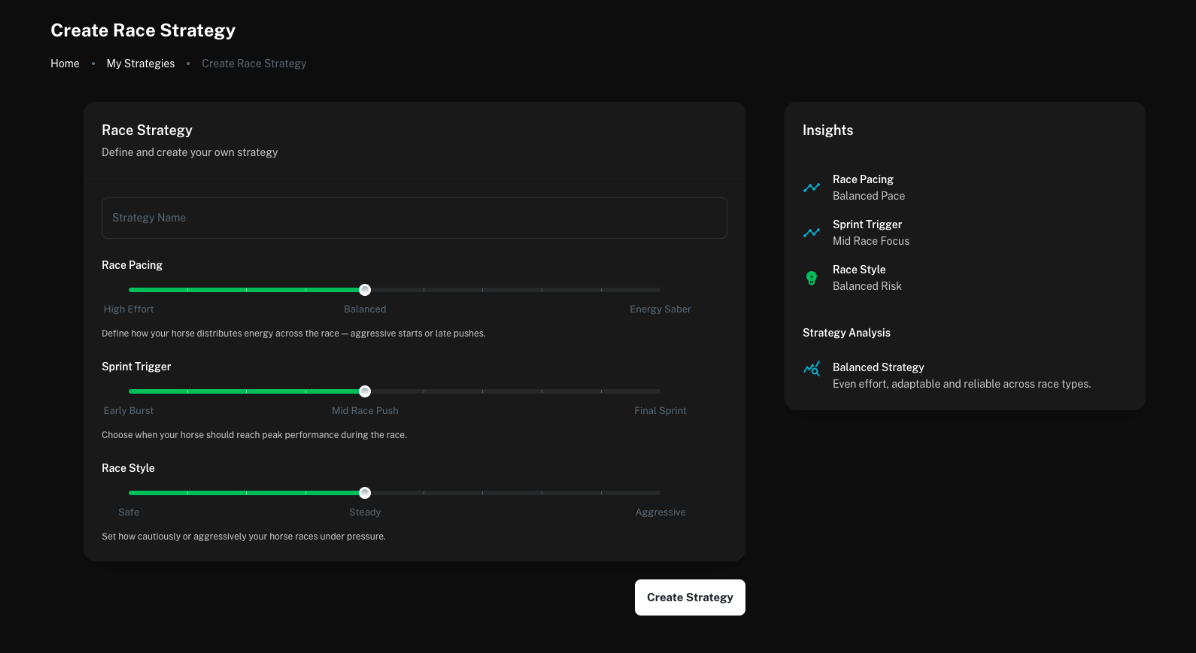Click the Sprint Trigger insight chart icon

812,233
